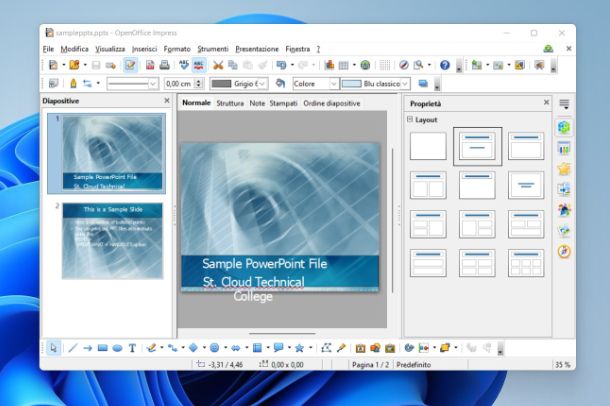Open the Navigator compass icon in sidebar
Screen dimensions: 610x406
[564, 251]
